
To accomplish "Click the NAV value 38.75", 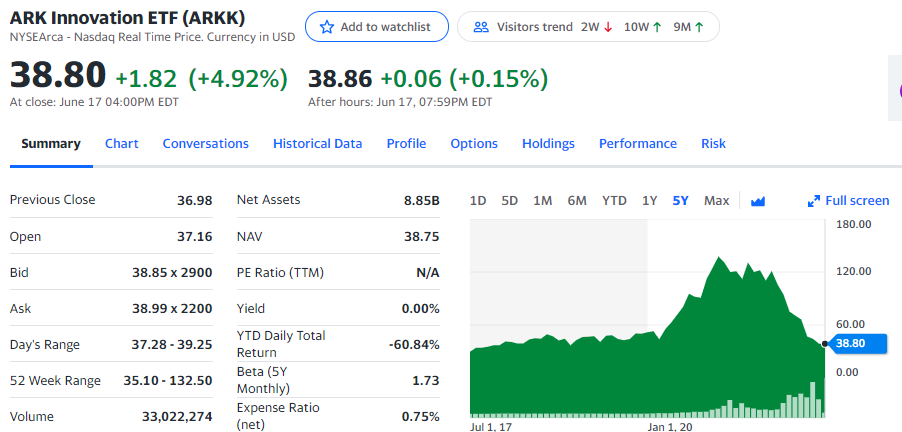I will pyautogui.click(x=422, y=236).
